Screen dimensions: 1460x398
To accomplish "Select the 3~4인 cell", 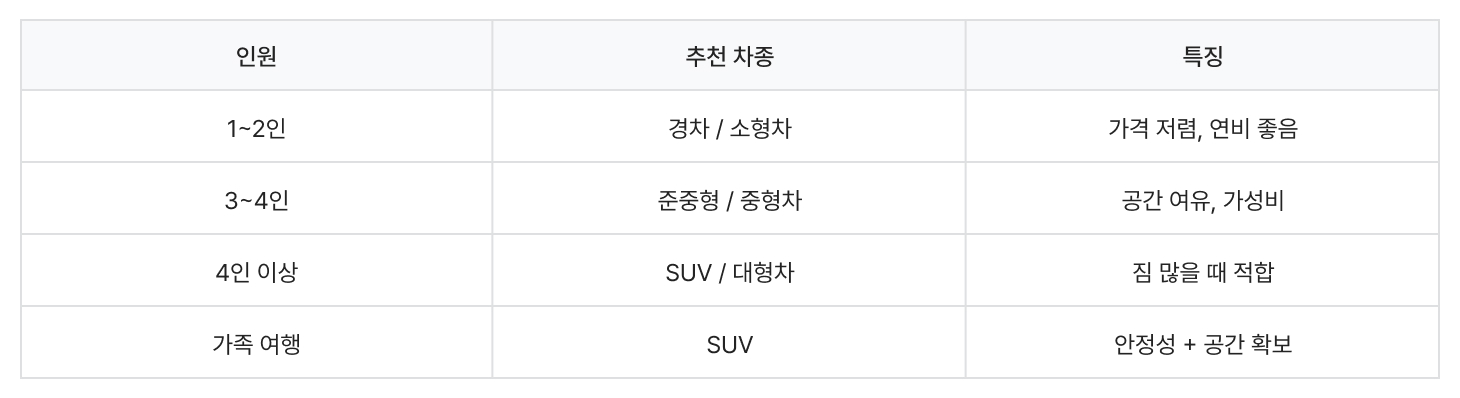I will click(x=256, y=199).
